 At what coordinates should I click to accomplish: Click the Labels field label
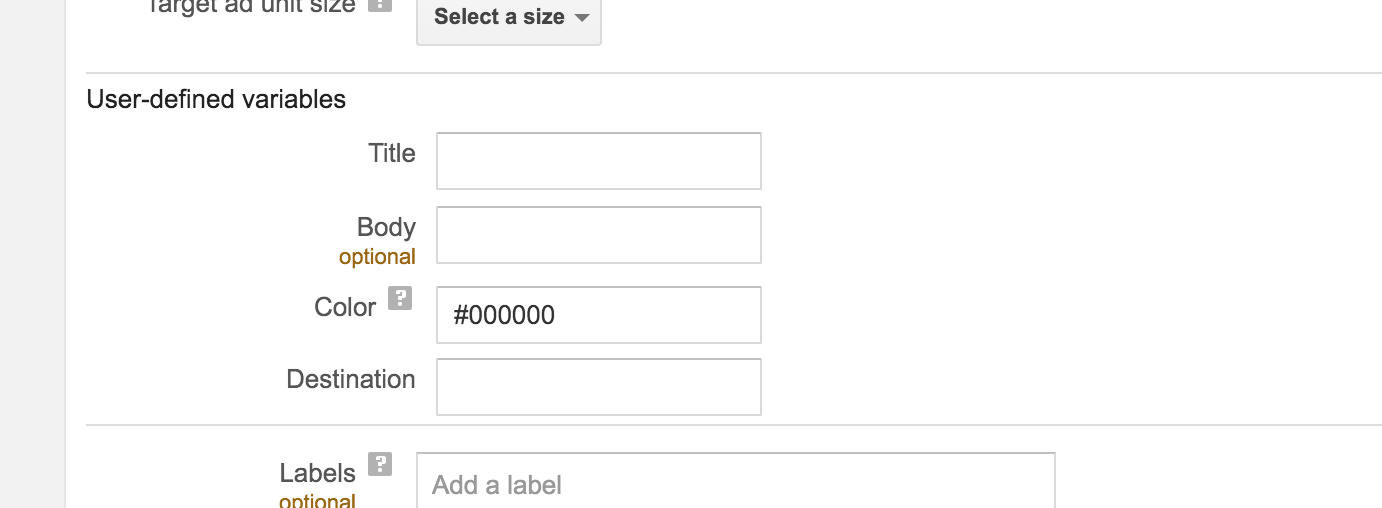(317, 473)
